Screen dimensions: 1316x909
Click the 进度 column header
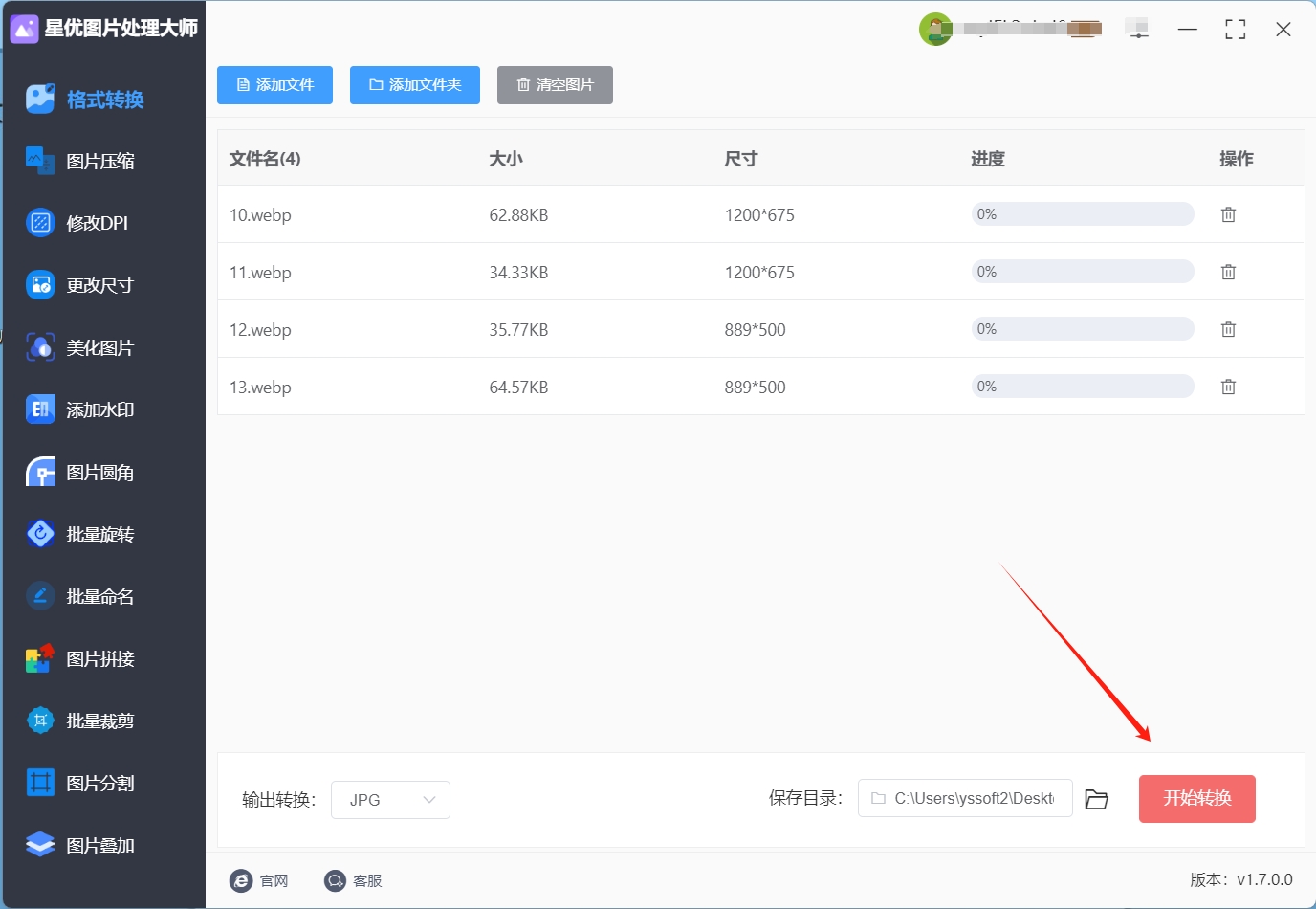[988, 159]
